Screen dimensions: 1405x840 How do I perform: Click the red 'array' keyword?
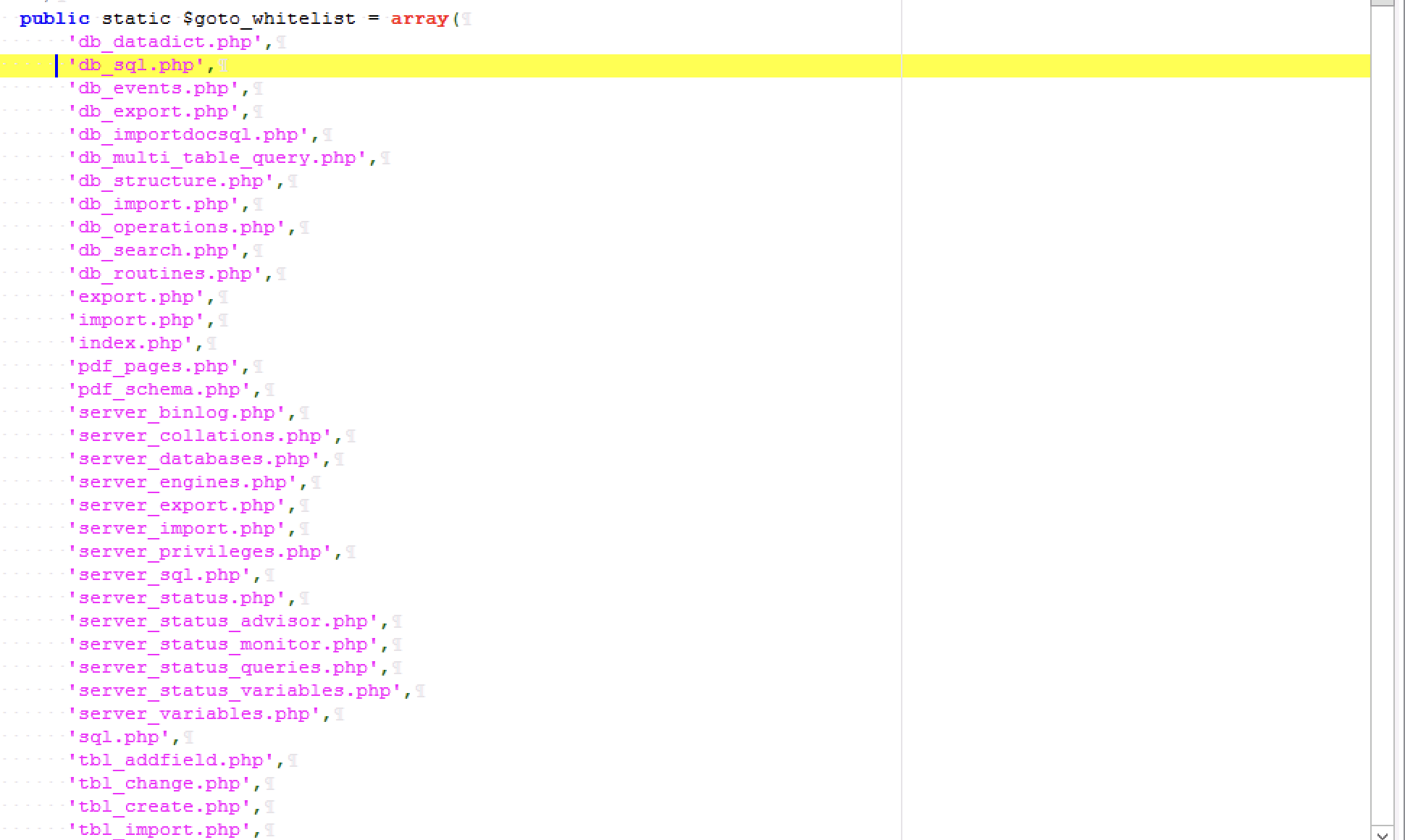coord(420,19)
